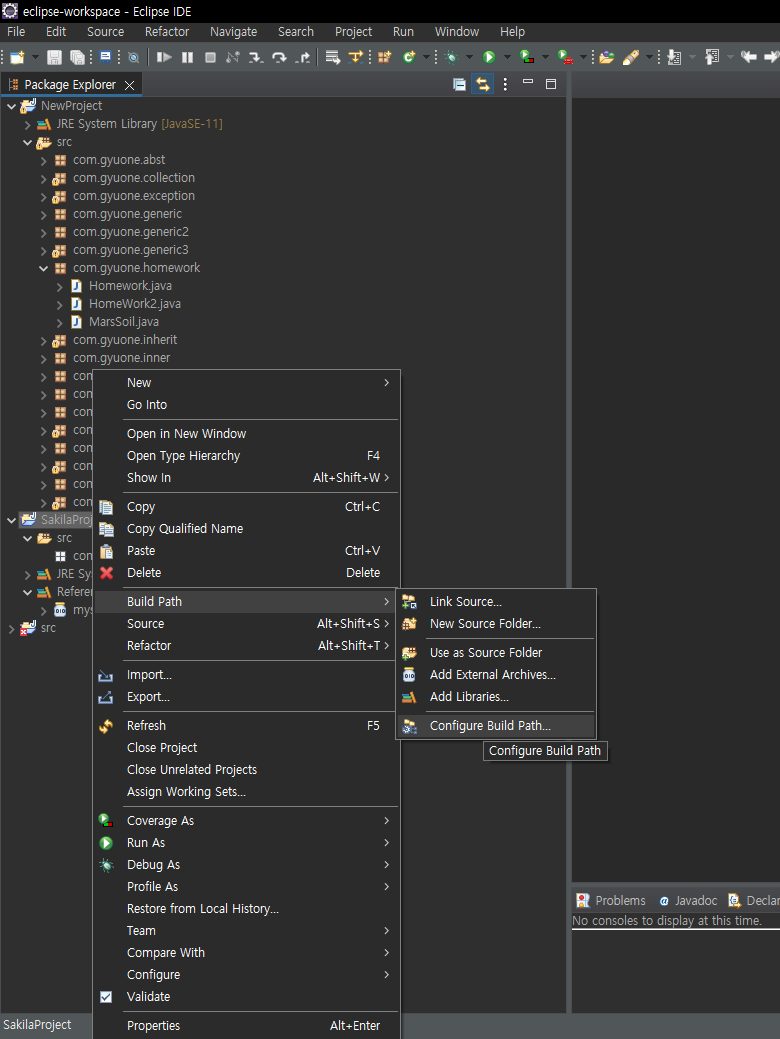780x1039 pixels.
Task: Click Assign Working Sets in context menu
Action: [247, 792]
